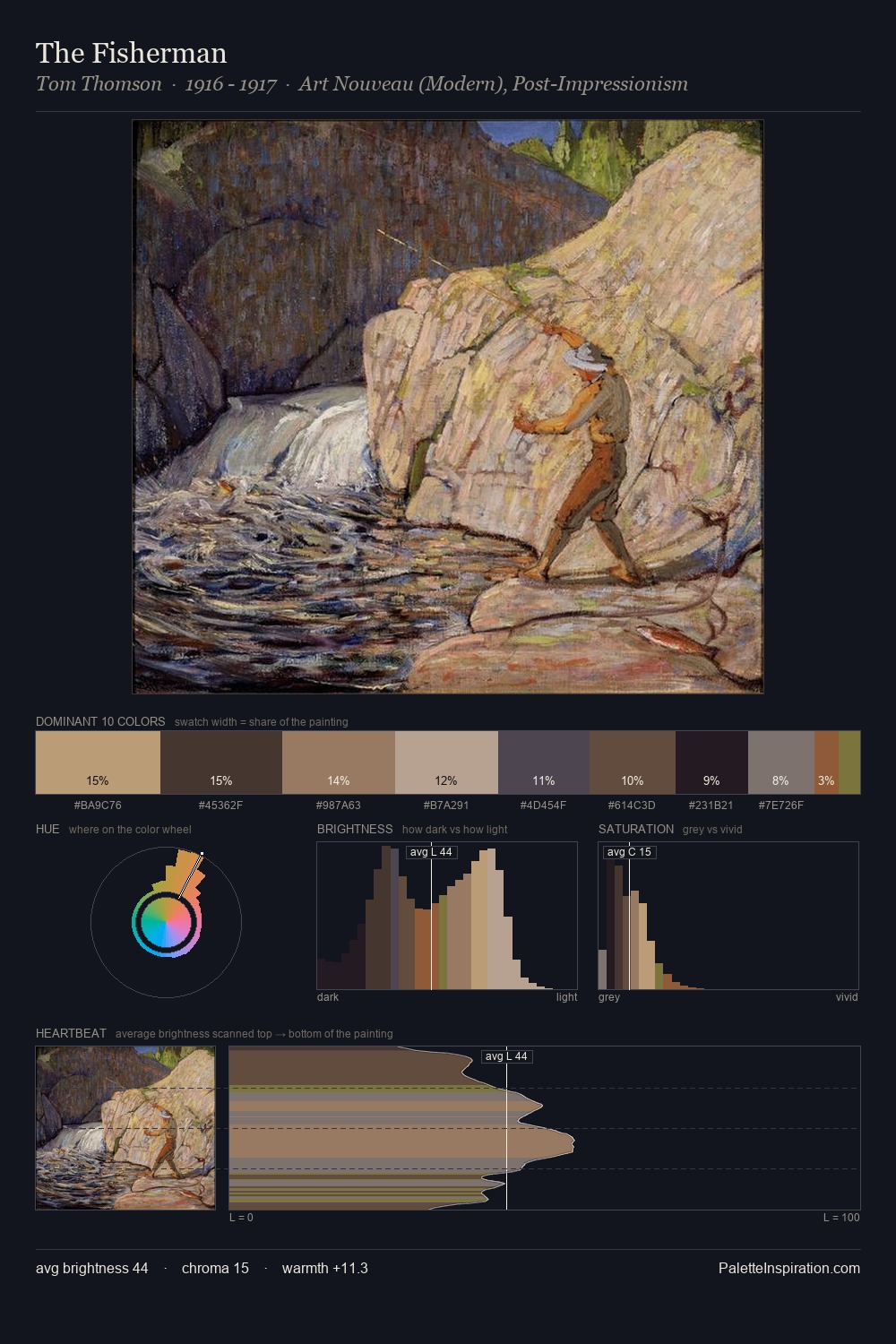Click the artist name 'Tom Thomson'

[x=99, y=84]
